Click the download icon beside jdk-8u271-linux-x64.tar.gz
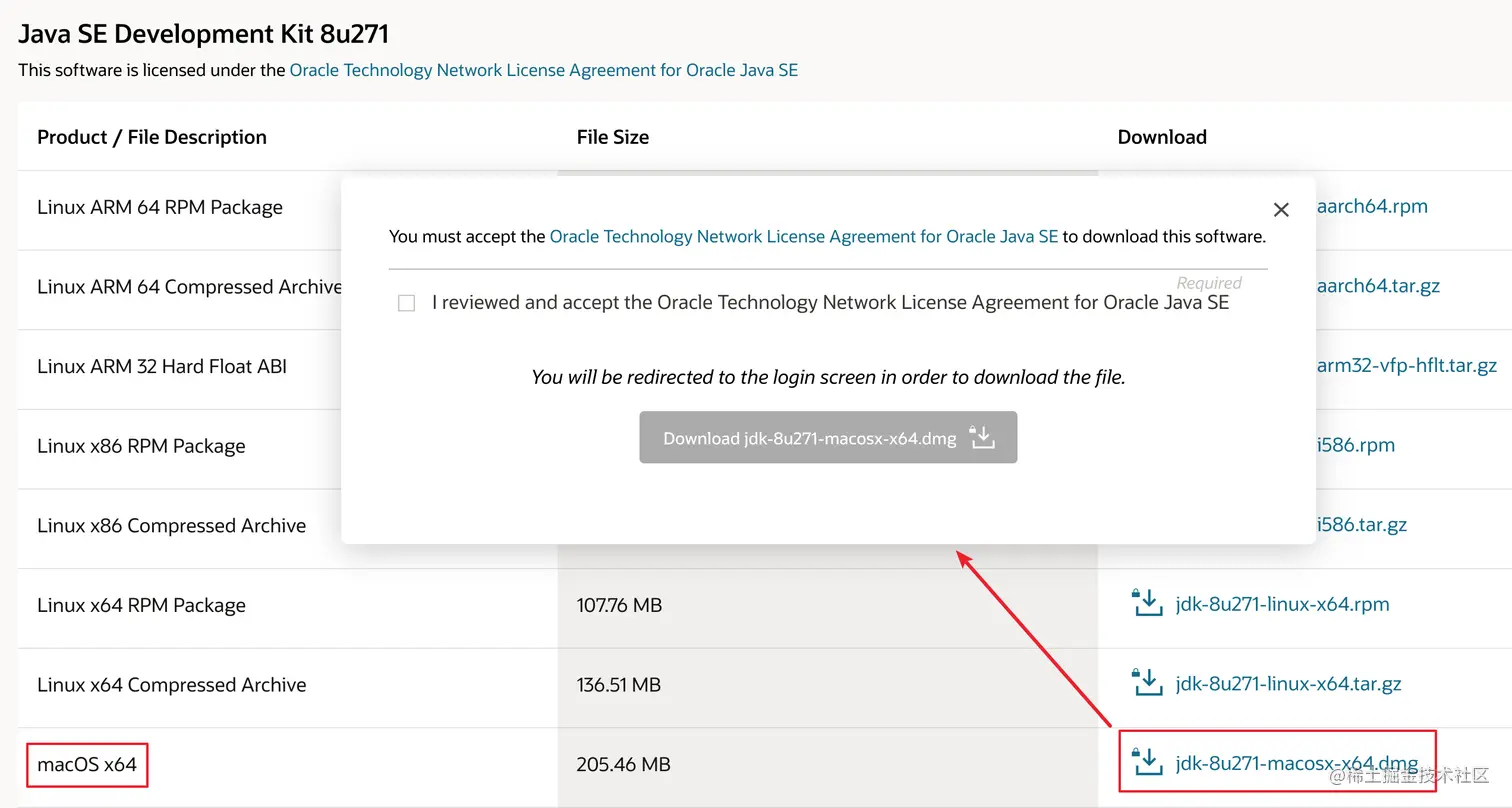The image size is (1512, 808). (x=1146, y=684)
